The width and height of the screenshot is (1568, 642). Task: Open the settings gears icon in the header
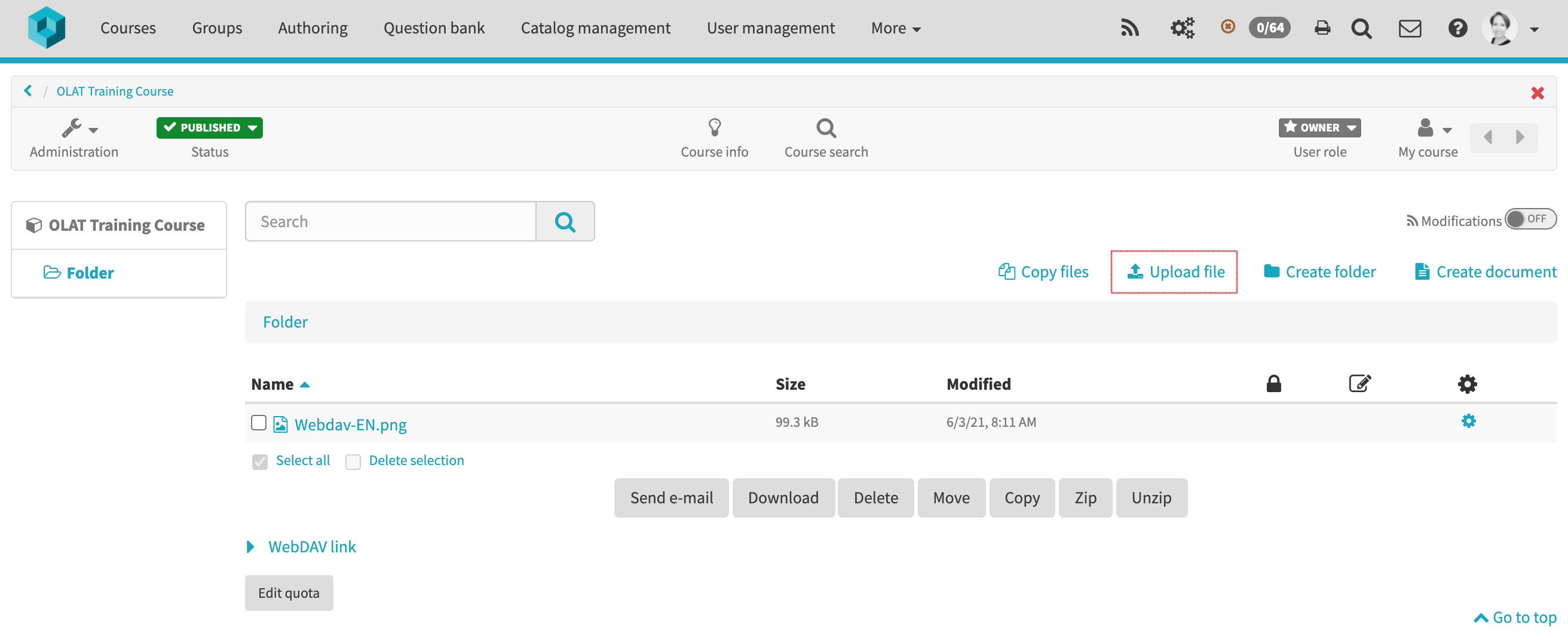pos(1182,28)
